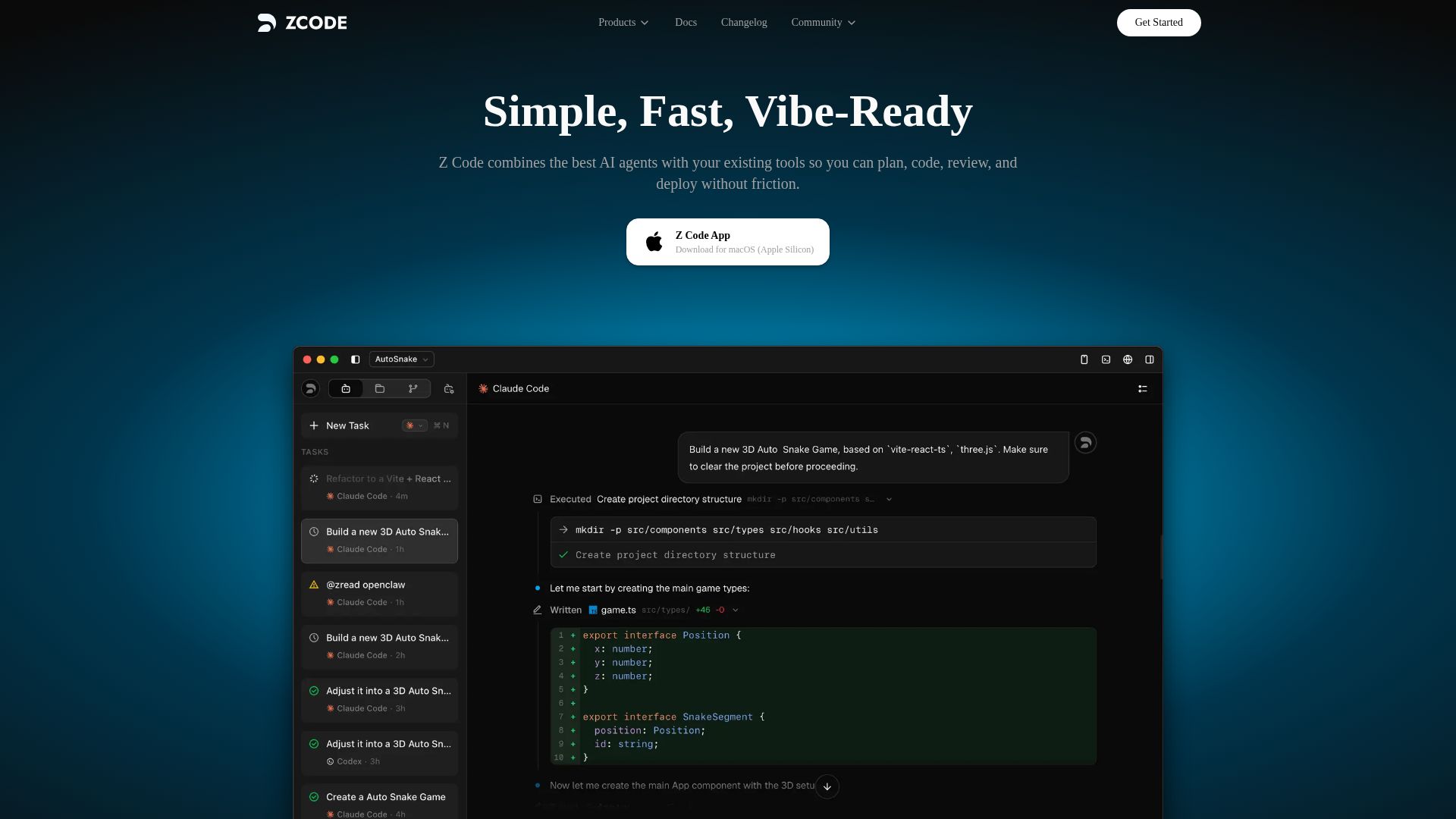Viewport: 1456px width, 819px height.
Task: Open agent selector dropdown in New Task
Action: (x=415, y=425)
